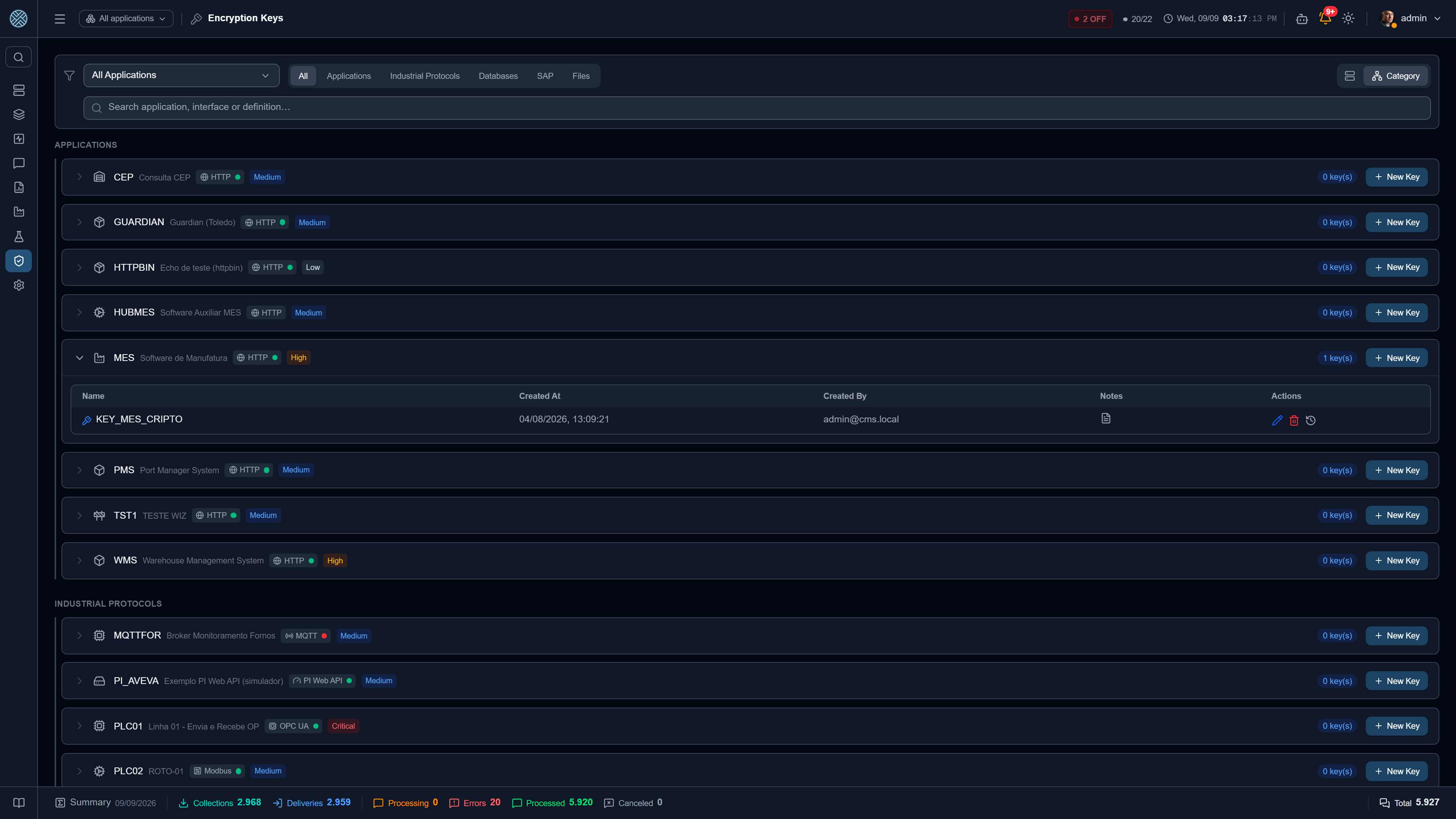Select the Databases tab
This screenshot has height=819, width=1456.
click(498, 76)
